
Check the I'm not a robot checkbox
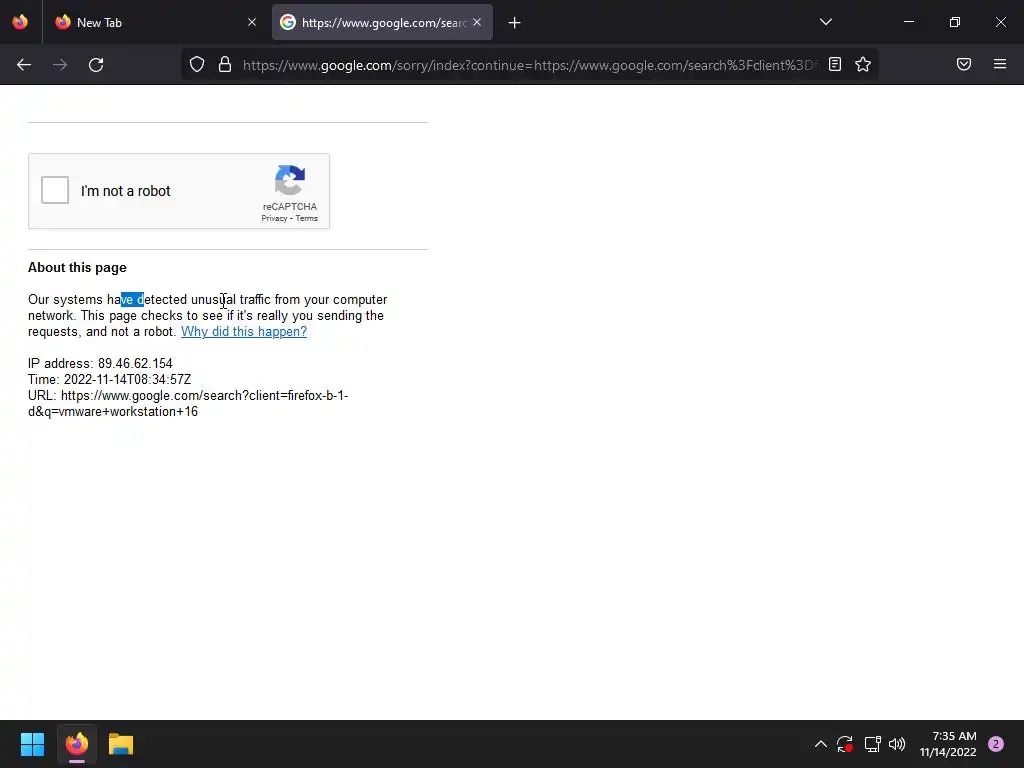pyautogui.click(x=55, y=190)
